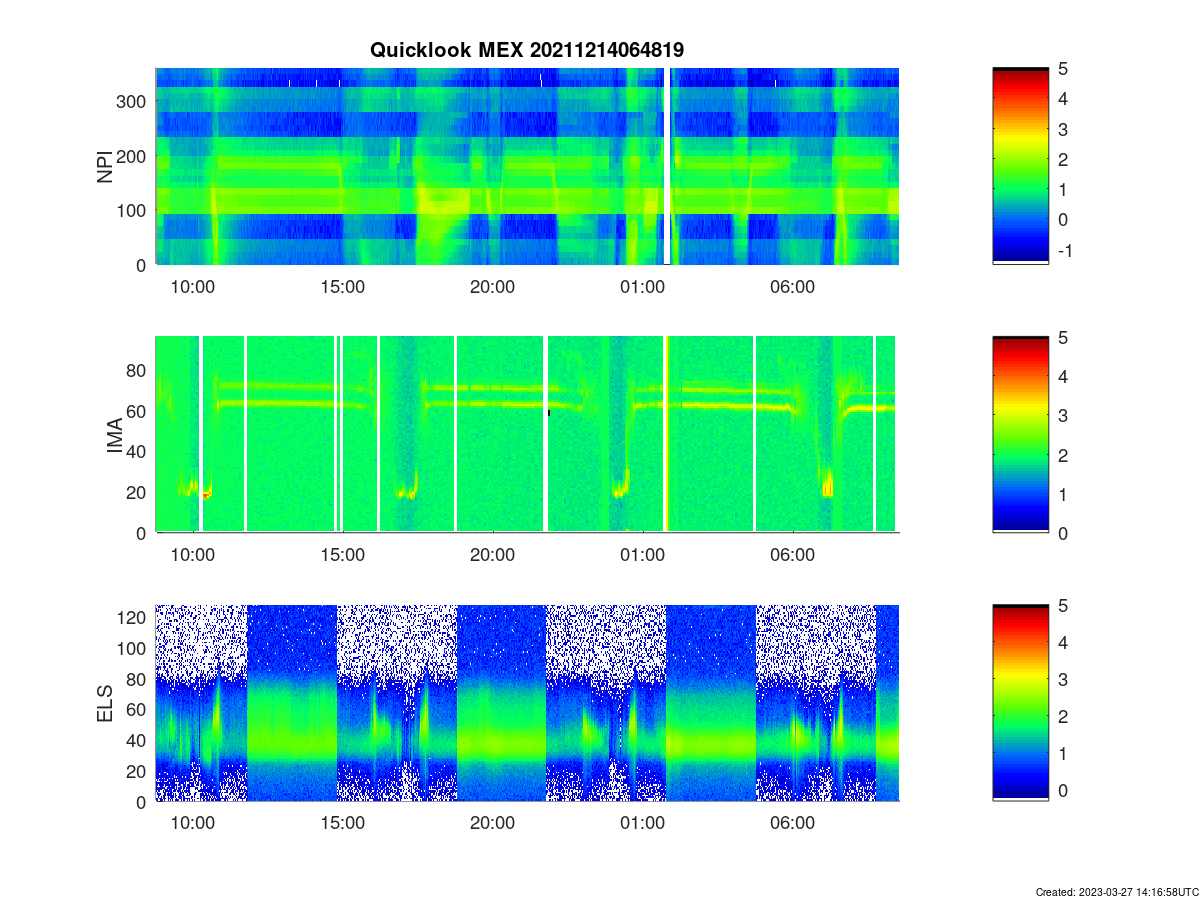Click 06:00 time tick under IMA panel
This screenshot has width=1200, height=900.
[793, 555]
